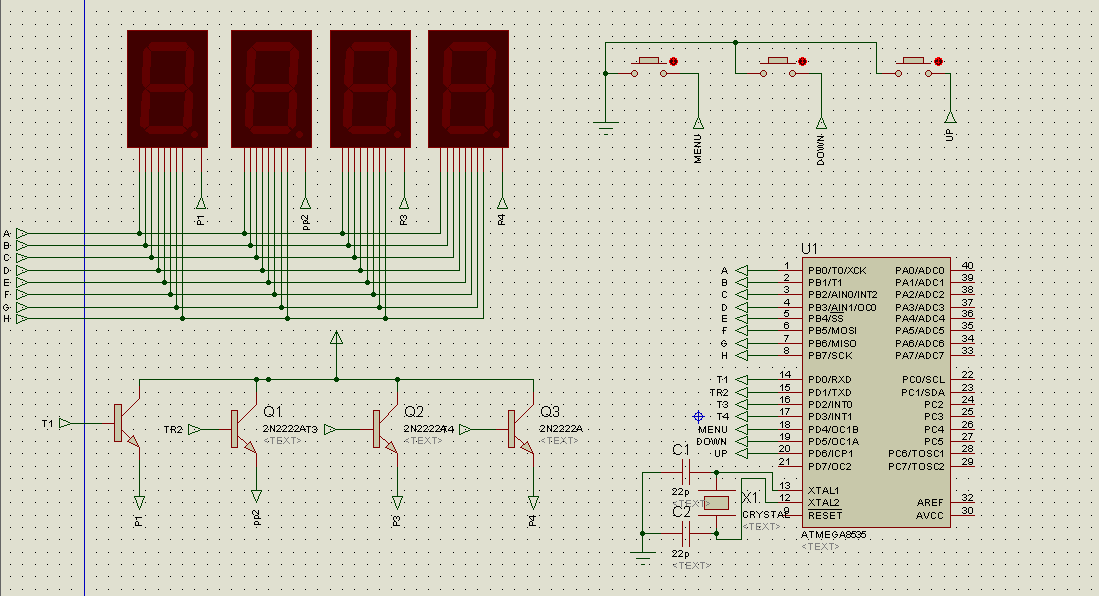Toggle the red latch dot on UP pushbutton
The height and width of the screenshot is (596, 1099).
coord(938,62)
